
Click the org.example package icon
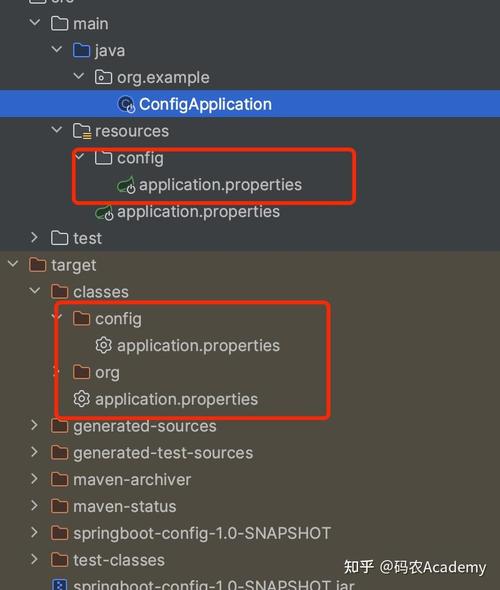pyautogui.click(x=103, y=77)
